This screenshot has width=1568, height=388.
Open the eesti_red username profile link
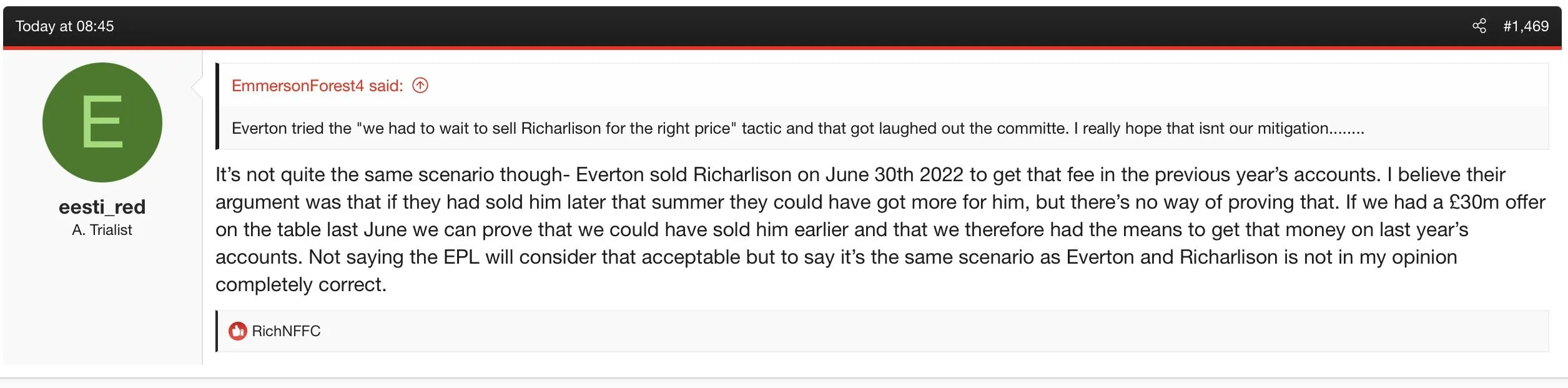(x=102, y=207)
